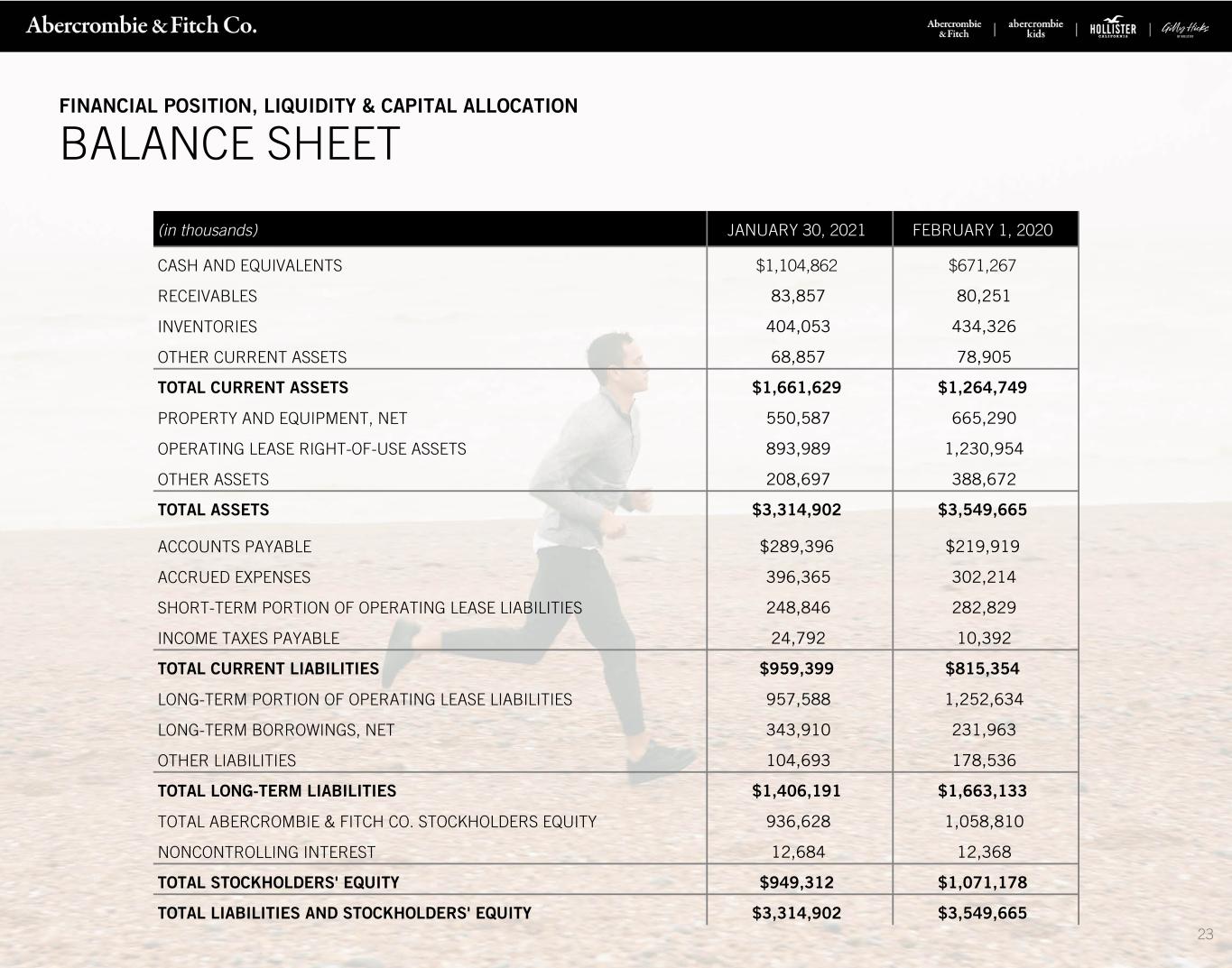Viewport: 1232px width, 968px height.
Task: Select the OTHER ASSETS row label
Action: [213, 480]
